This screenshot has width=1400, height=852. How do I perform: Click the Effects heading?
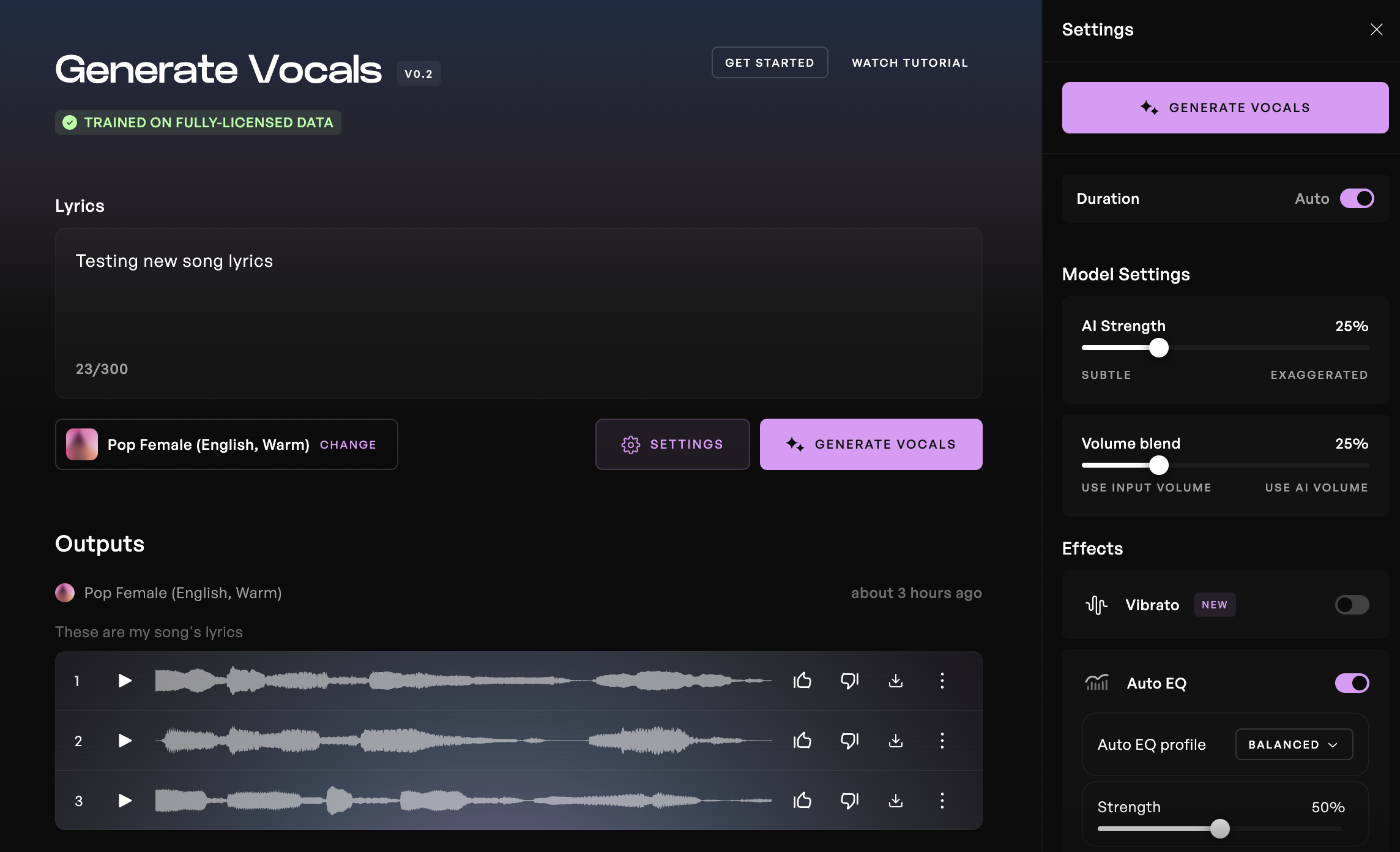click(x=1092, y=548)
